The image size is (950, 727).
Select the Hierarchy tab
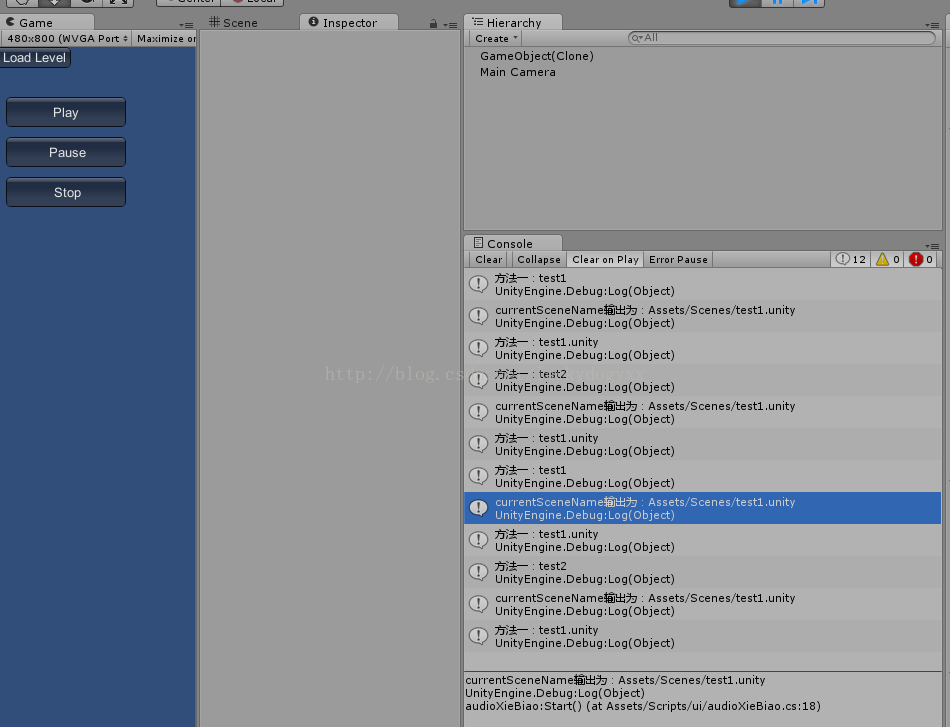(x=513, y=22)
